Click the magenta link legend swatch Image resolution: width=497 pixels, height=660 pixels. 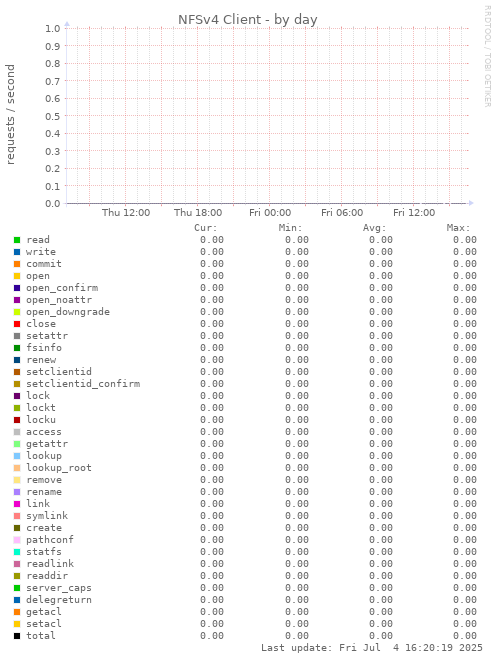[x=17, y=504]
